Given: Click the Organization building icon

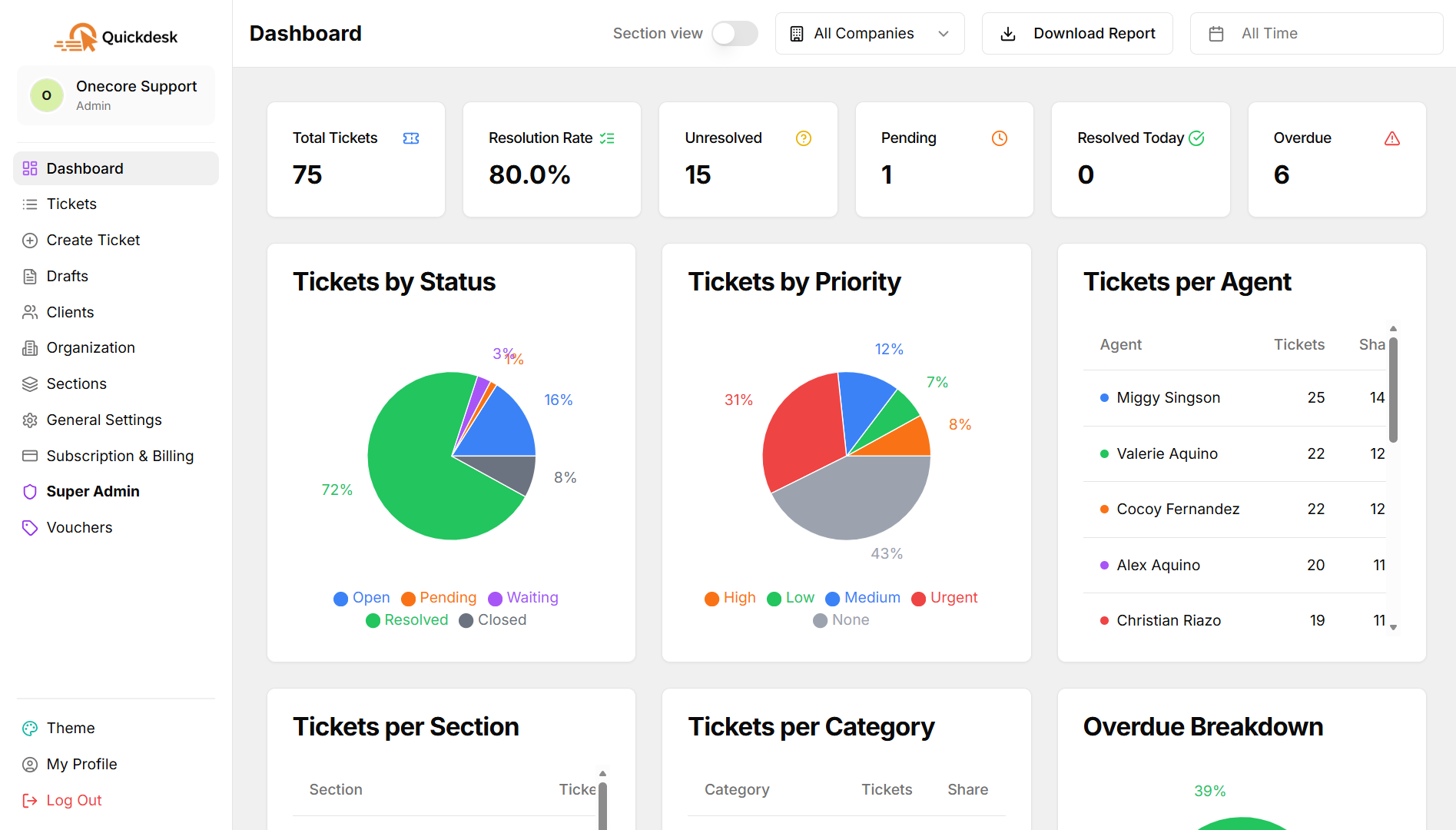Looking at the screenshot, I should click(x=30, y=348).
